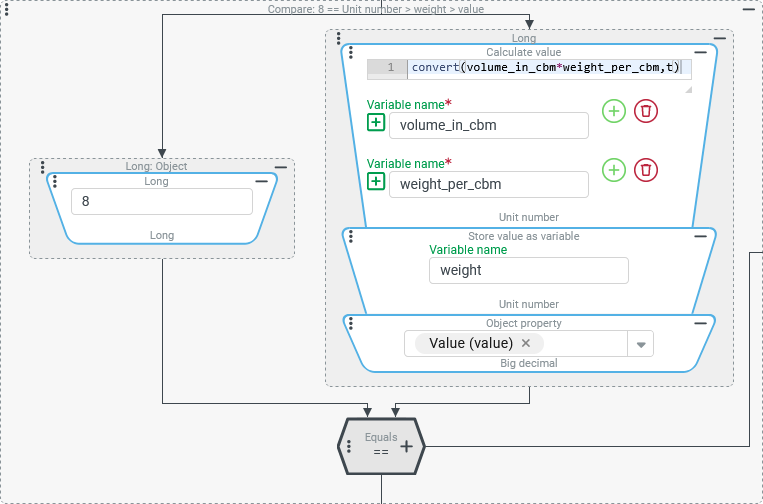This screenshot has width=763, height=504.
Task: Open drag handle menu of outer Compare block
Action: pyautogui.click(x=6, y=7)
